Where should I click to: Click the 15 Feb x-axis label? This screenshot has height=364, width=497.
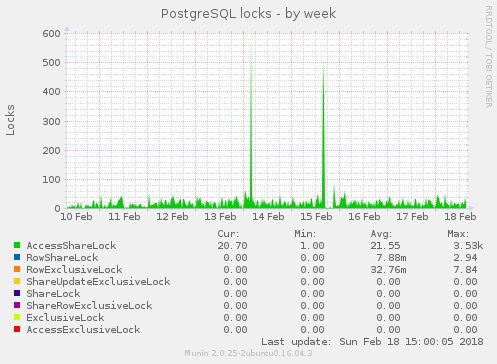coord(316,217)
